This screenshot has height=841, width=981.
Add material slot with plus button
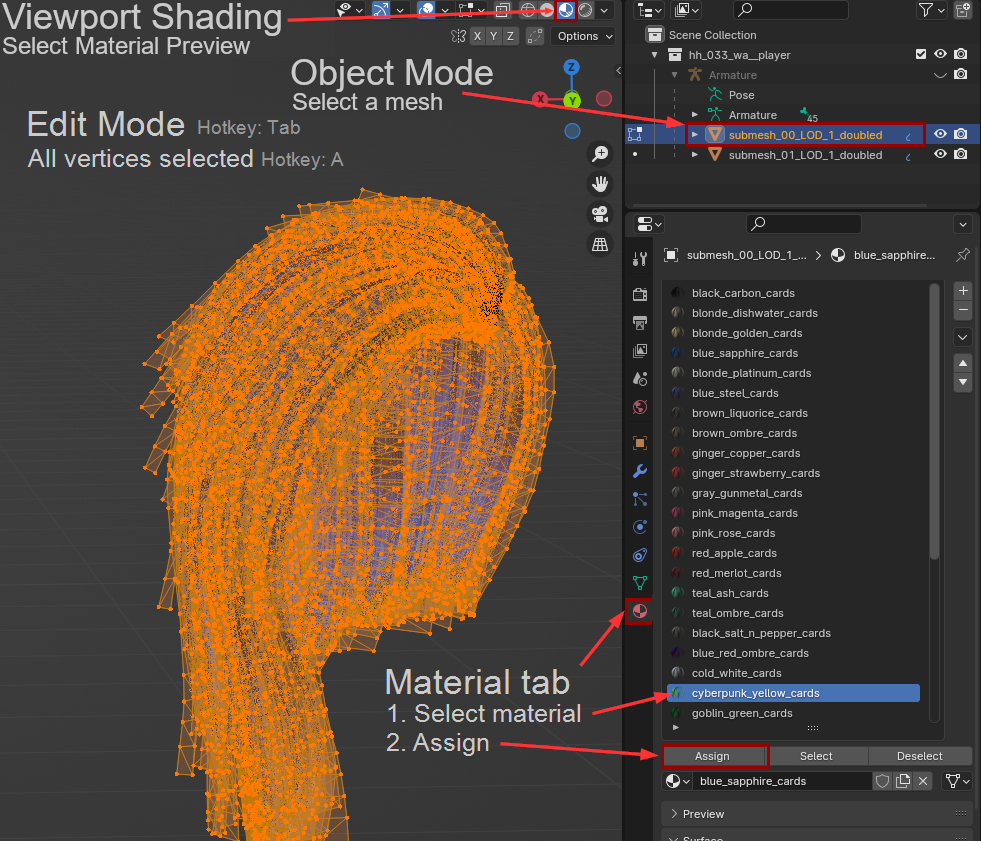click(x=963, y=290)
